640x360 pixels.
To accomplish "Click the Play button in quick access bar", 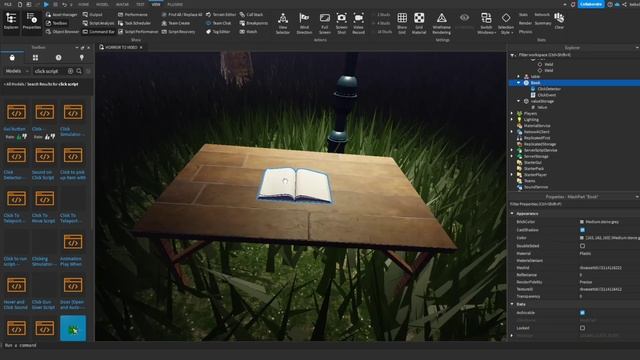I will (x=46, y=4).
